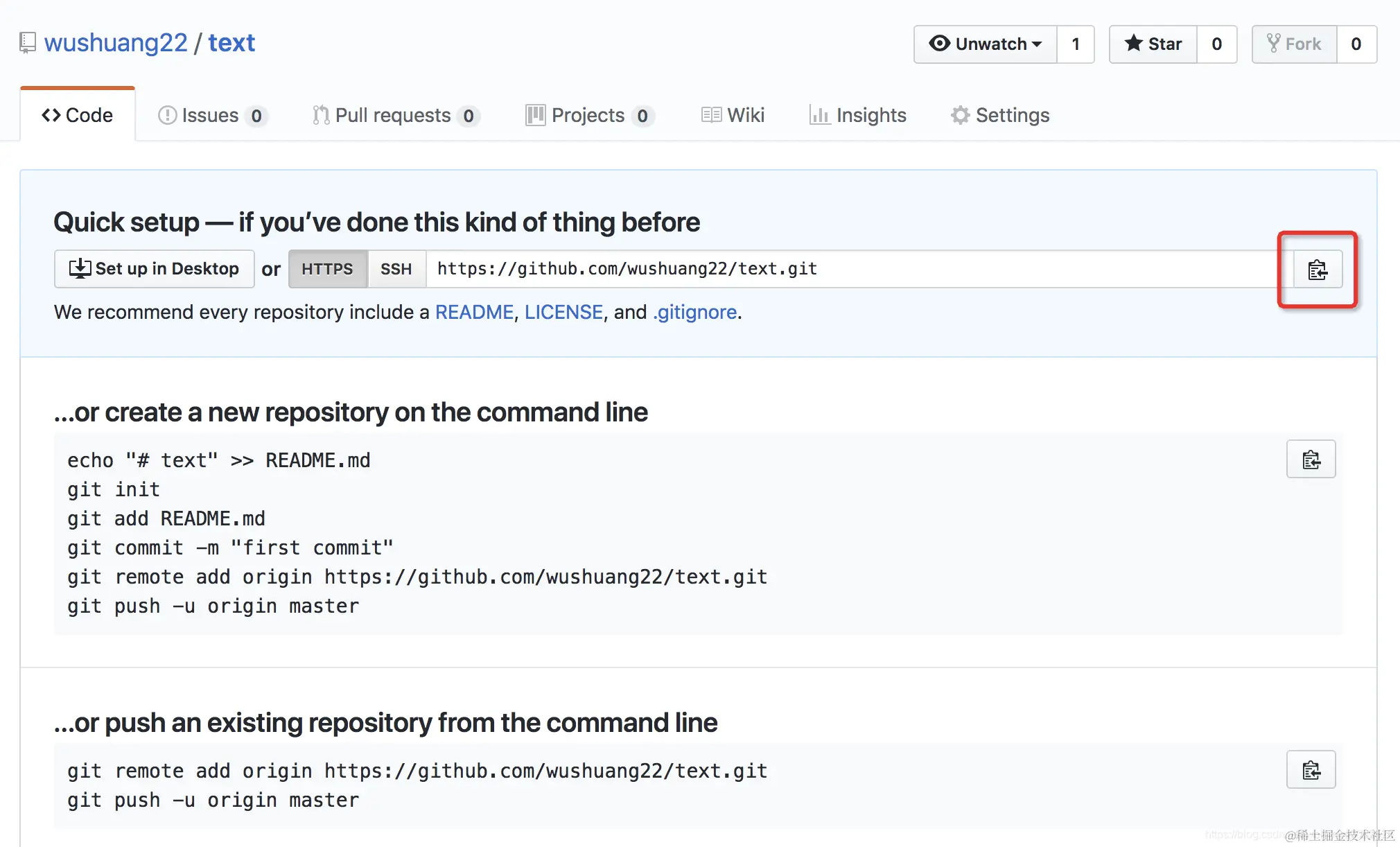The height and width of the screenshot is (847, 1400).
Task: Star this repository
Action: [x=1153, y=44]
